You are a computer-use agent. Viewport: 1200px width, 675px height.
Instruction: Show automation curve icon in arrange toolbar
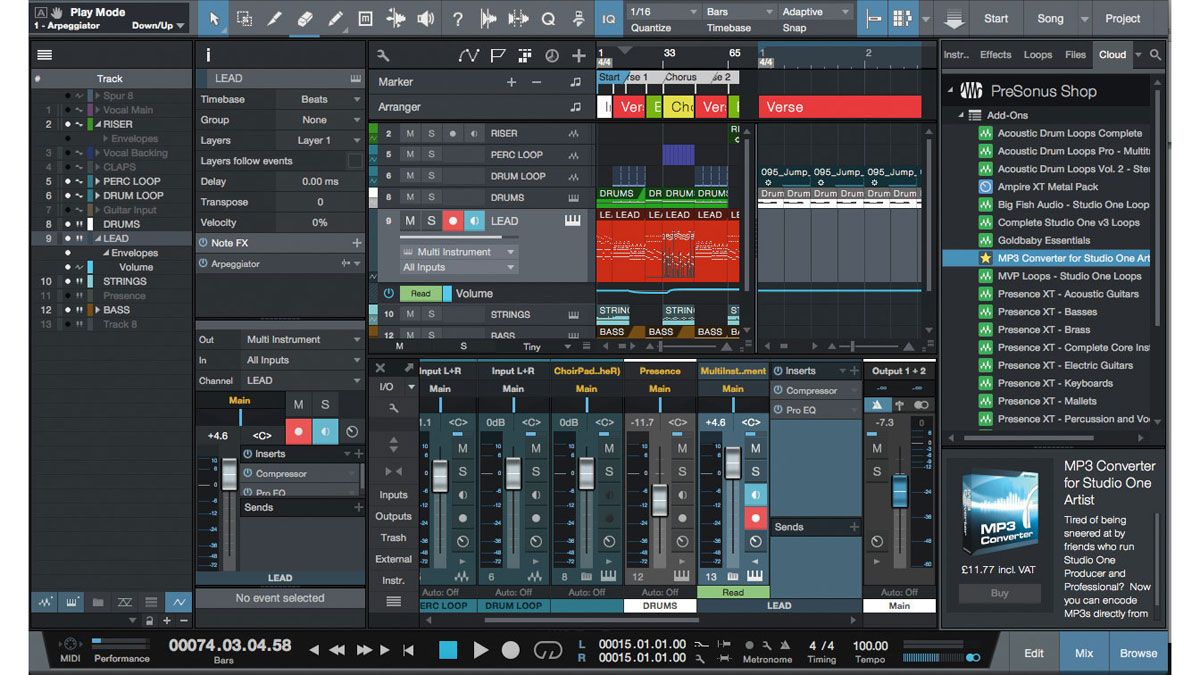470,56
